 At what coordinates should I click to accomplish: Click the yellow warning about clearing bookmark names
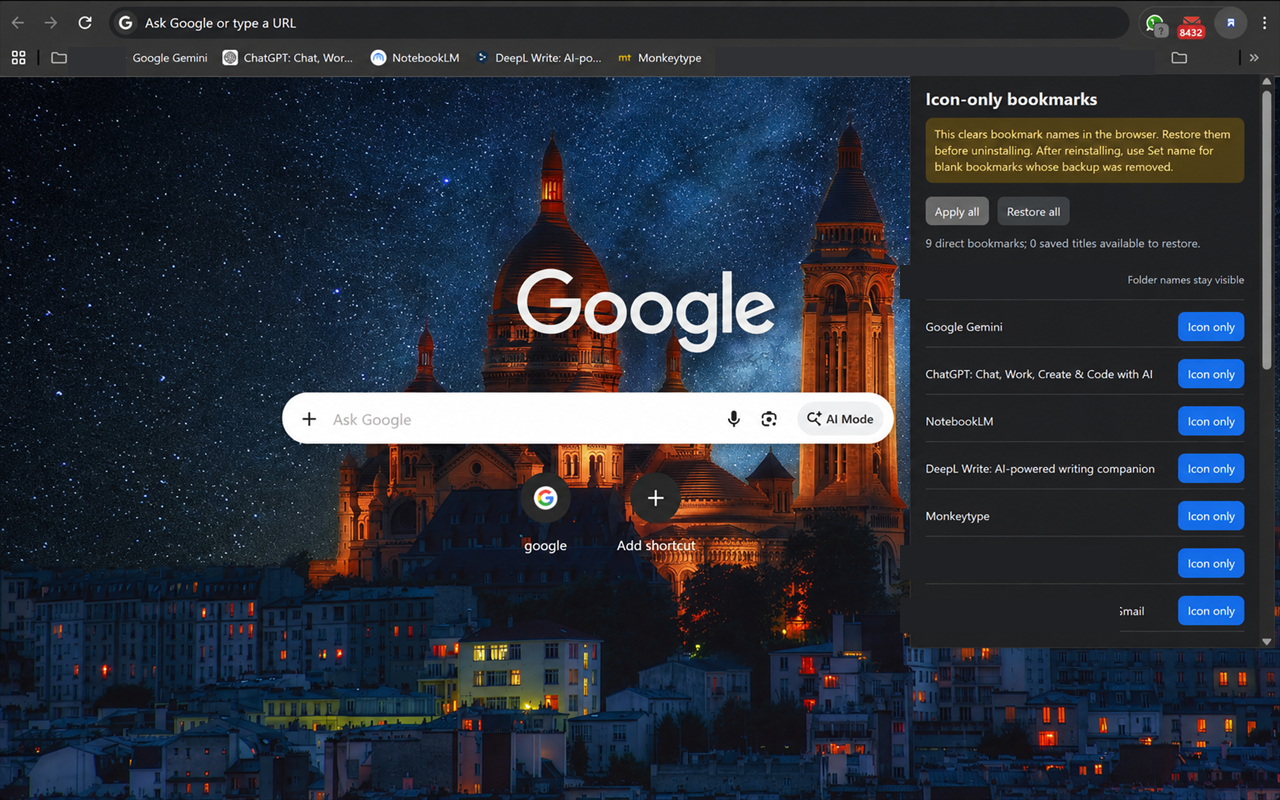click(1085, 150)
